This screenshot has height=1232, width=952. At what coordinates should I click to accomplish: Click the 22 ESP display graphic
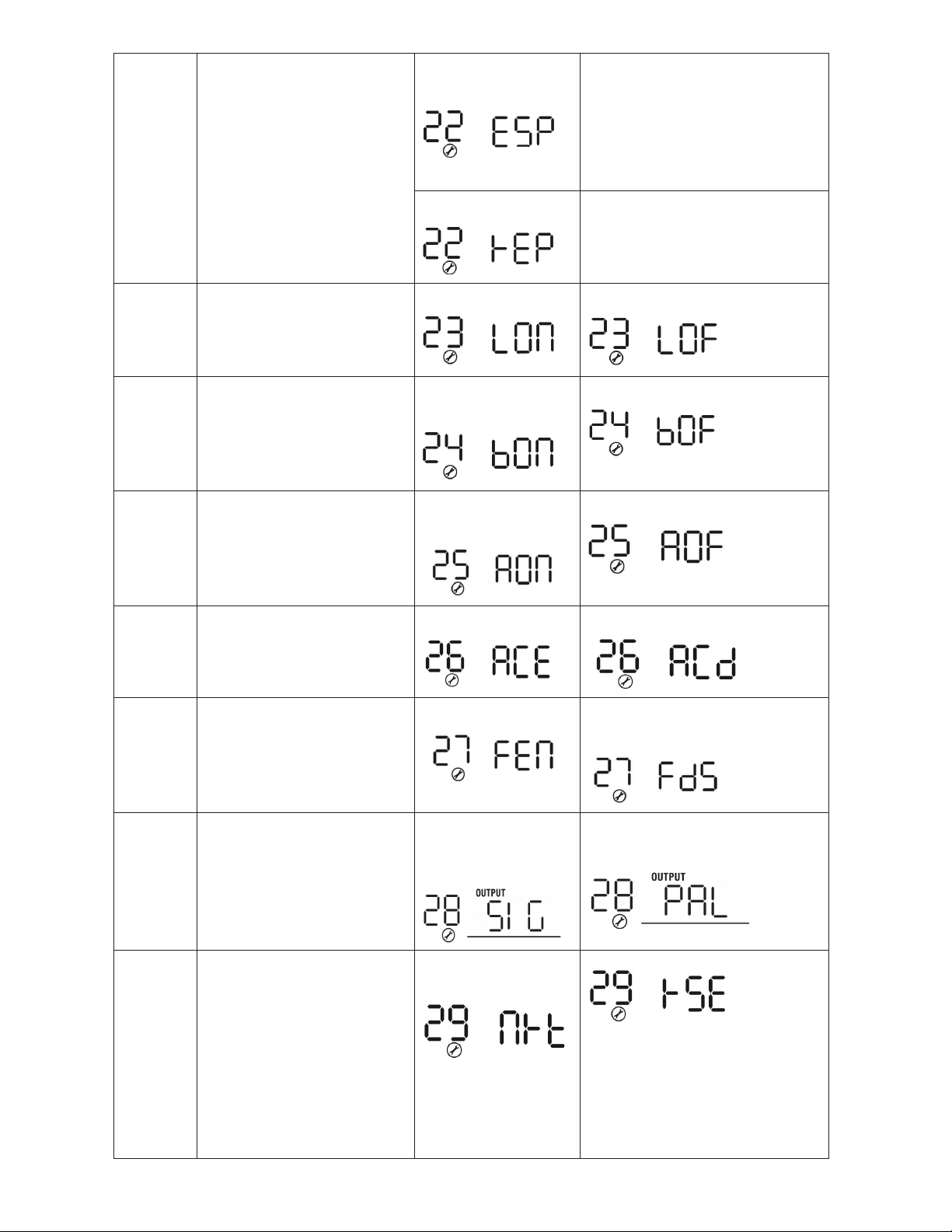pos(490,134)
